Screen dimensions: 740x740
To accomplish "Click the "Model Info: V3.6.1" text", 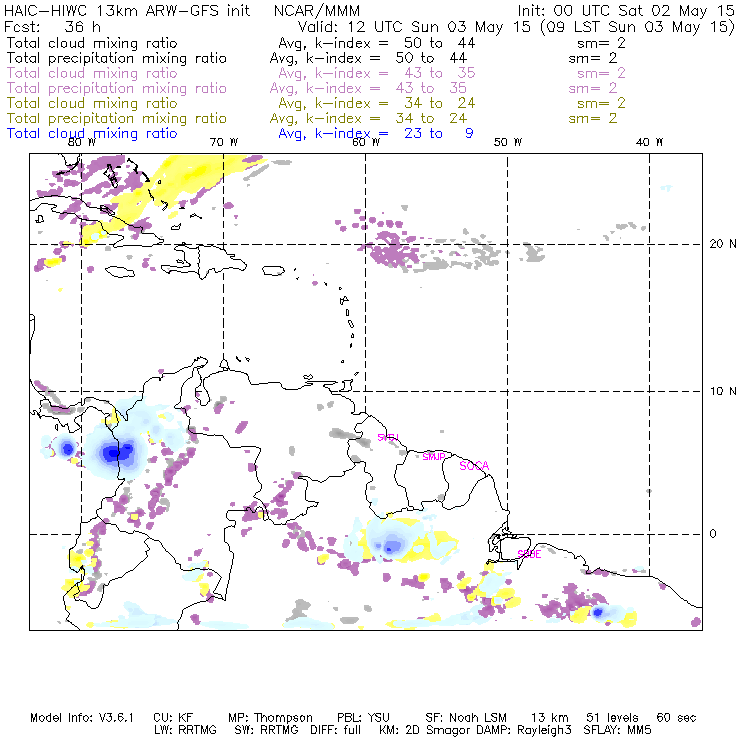I will pyautogui.click(x=82, y=718).
